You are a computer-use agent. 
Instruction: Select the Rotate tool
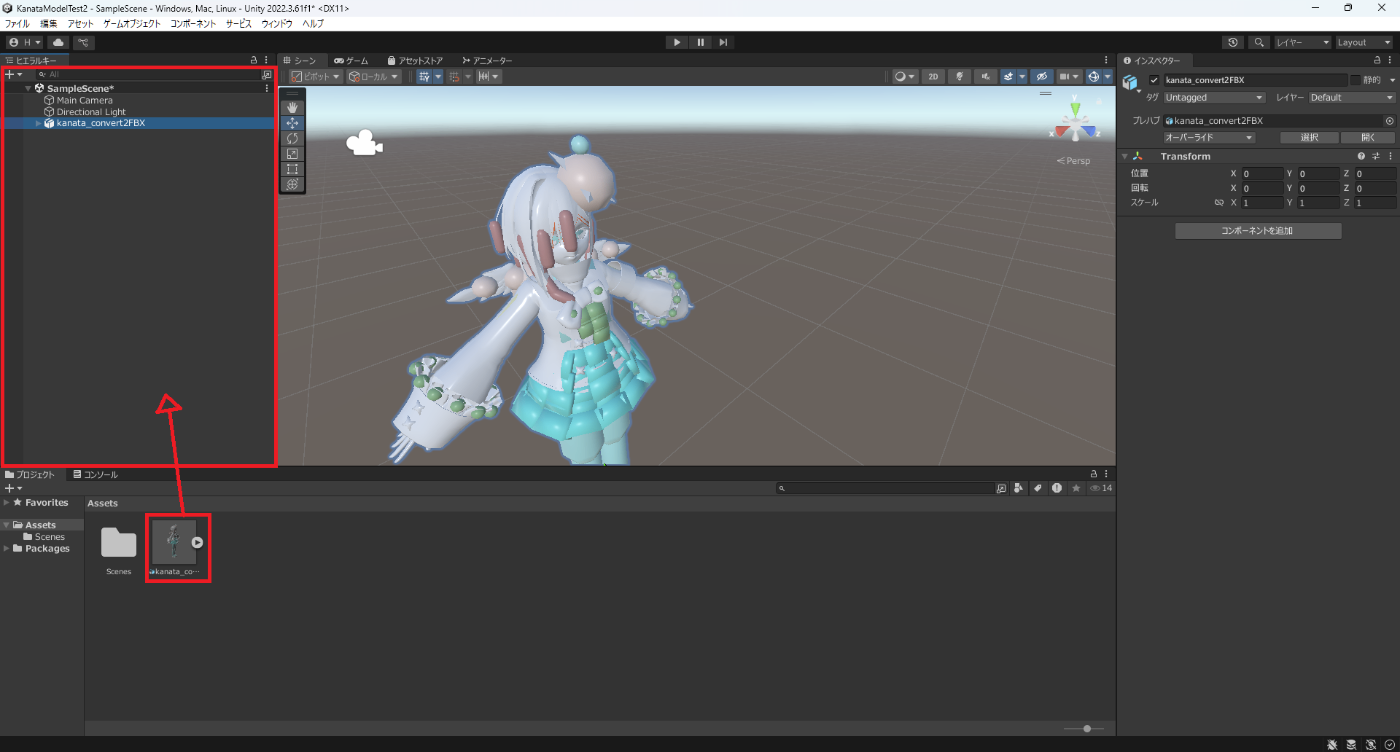click(x=293, y=138)
